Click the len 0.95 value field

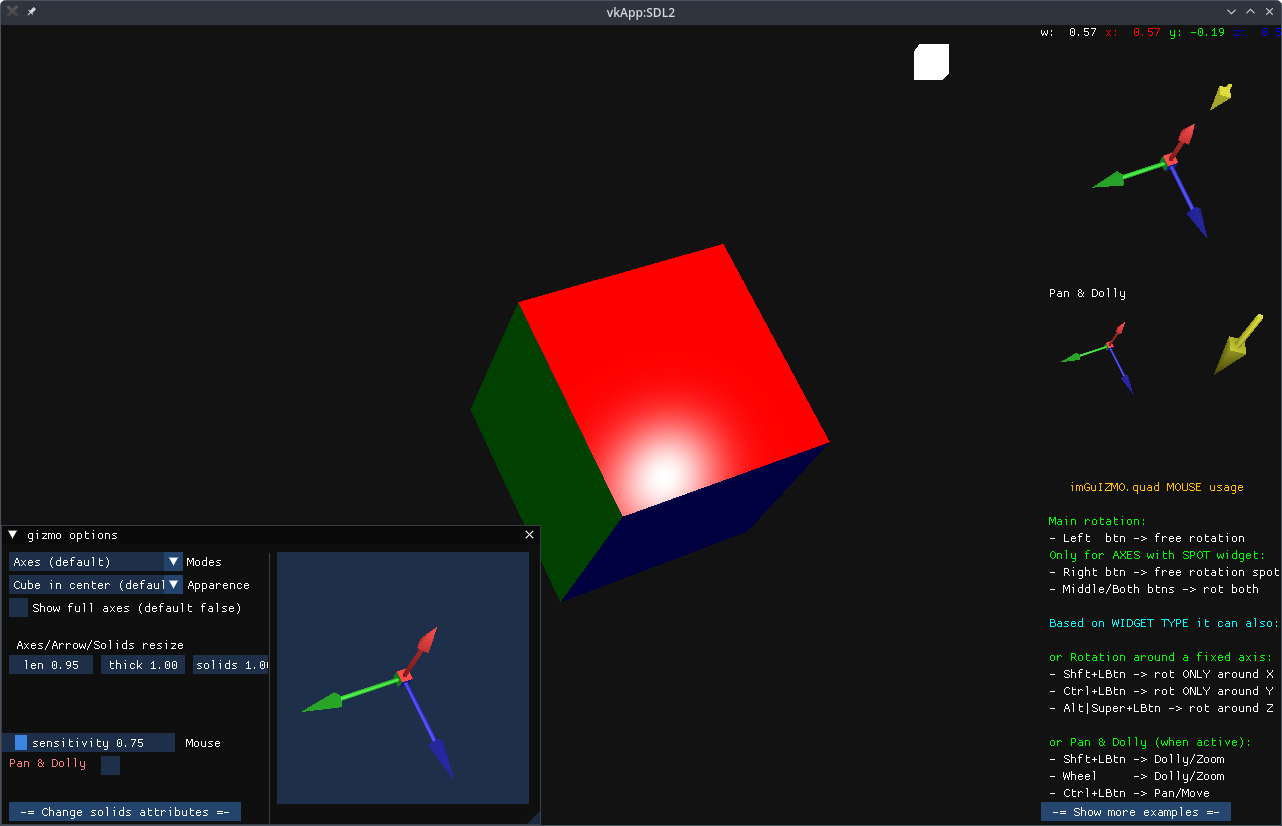pyautogui.click(x=51, y=665)
